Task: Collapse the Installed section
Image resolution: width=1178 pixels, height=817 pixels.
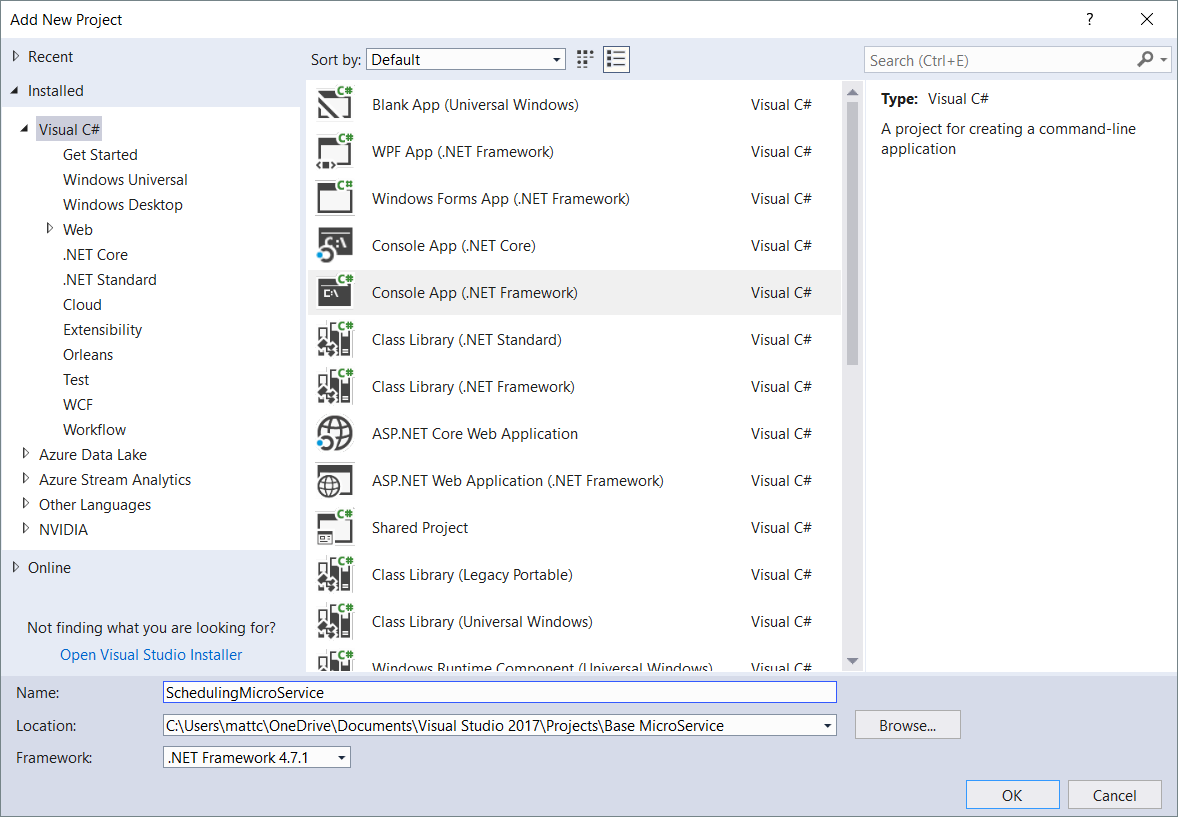Action: tap(15, 90)
